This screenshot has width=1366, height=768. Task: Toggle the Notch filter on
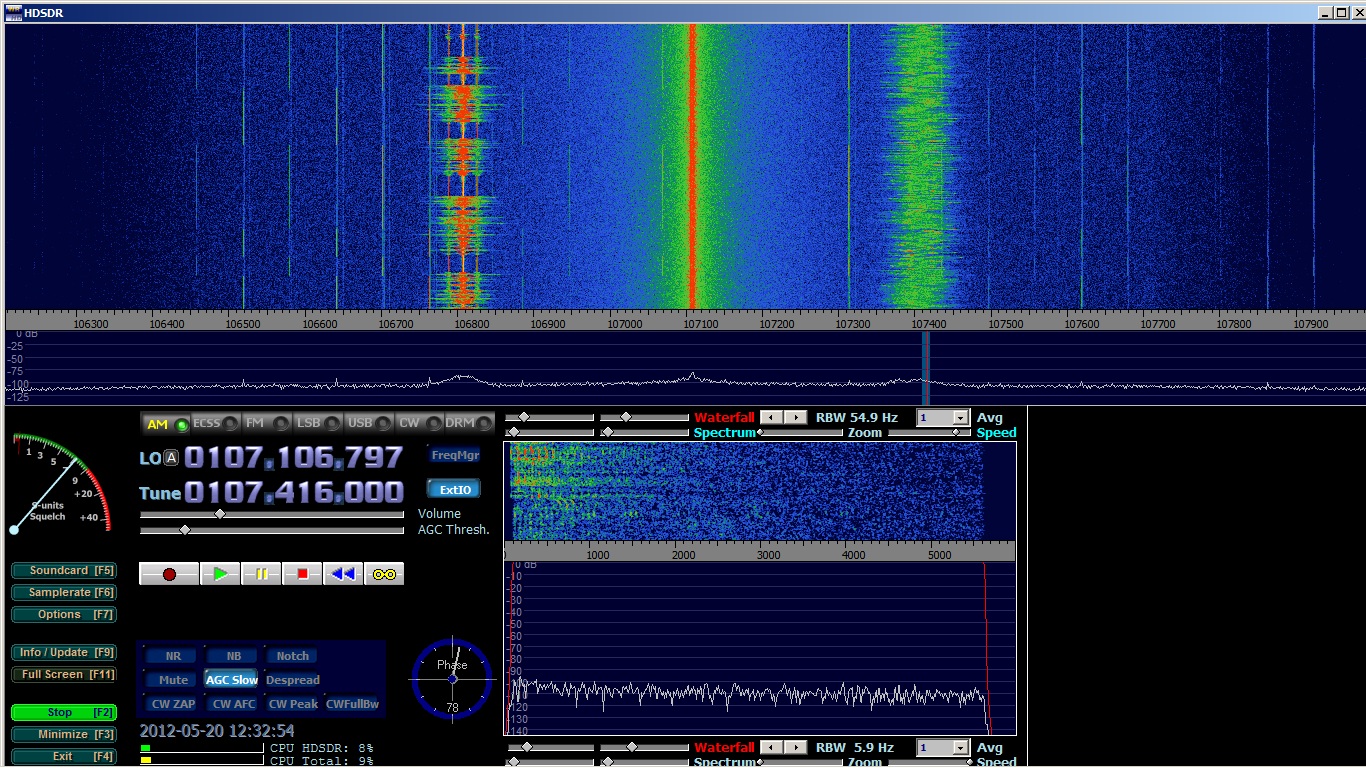(x=292, y=656)
